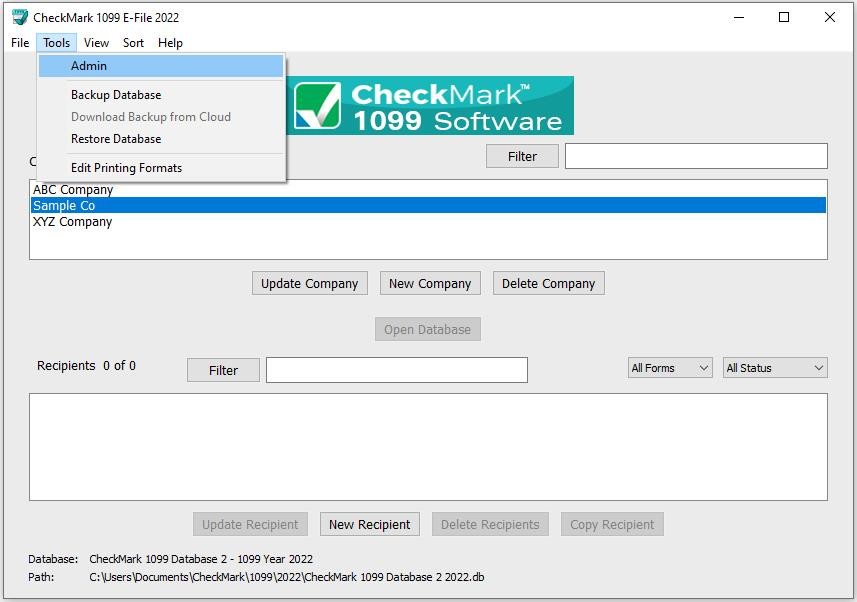Click the Update Company button

pos(309,283)
